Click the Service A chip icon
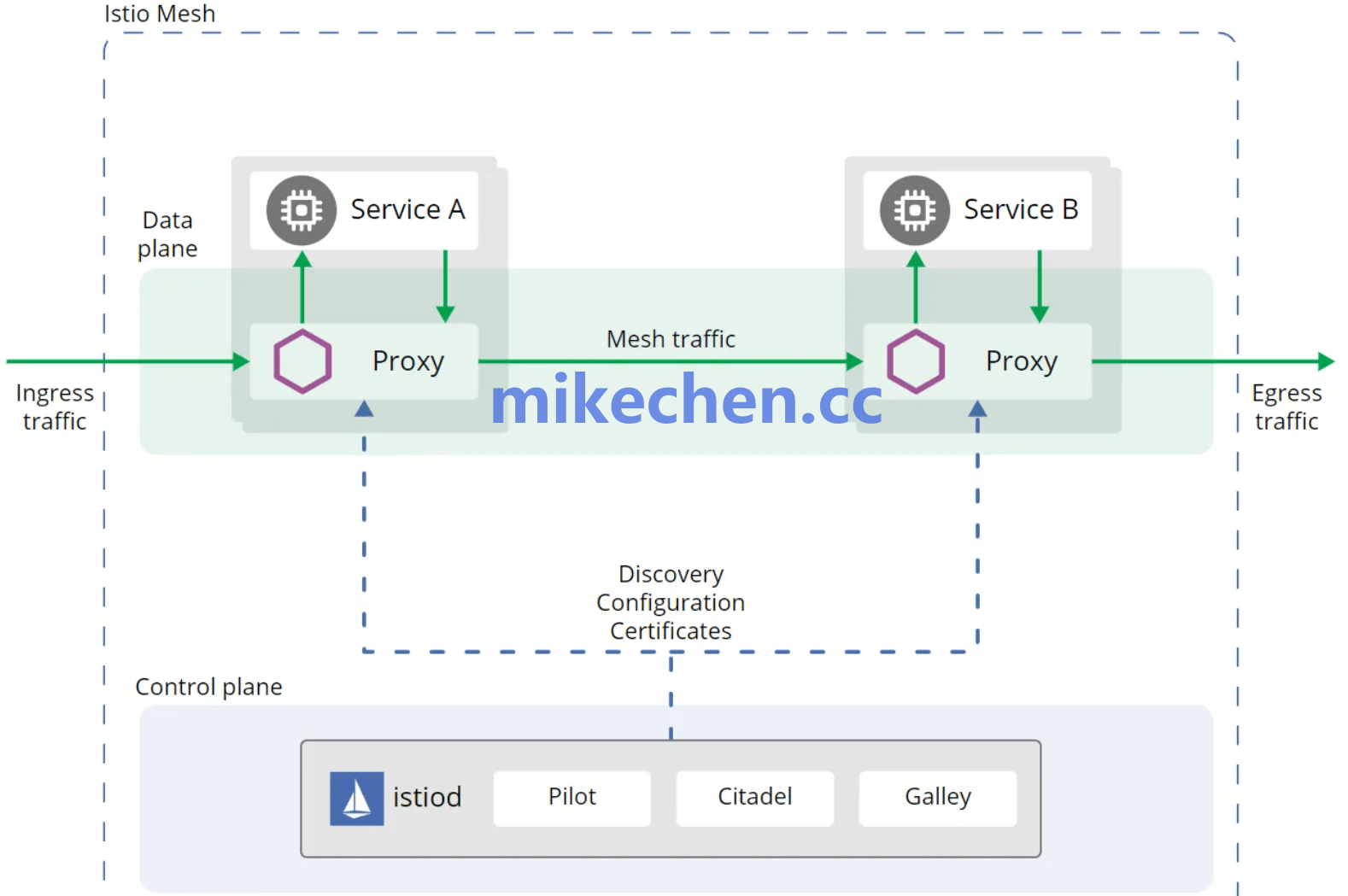This screenshot has height=896, width=1348. (301, 210)
